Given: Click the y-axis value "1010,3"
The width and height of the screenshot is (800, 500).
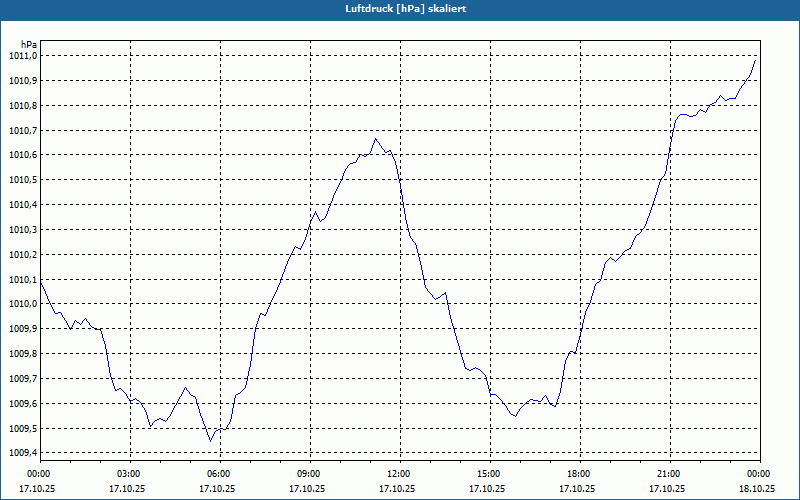Looking at the screenshot, I should click(x=23, y=230).
